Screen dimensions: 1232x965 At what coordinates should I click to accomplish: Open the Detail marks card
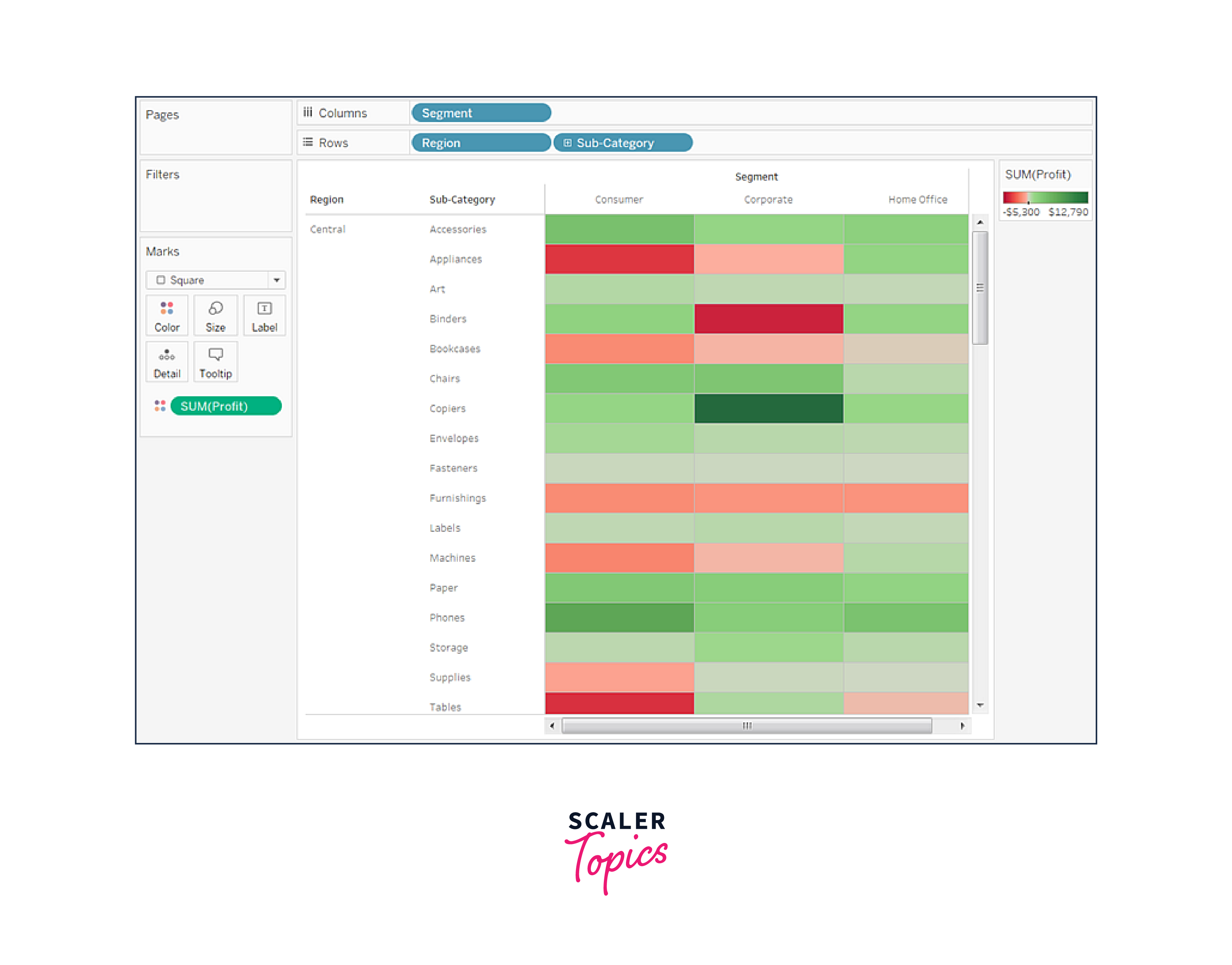(x=167, y=362)
